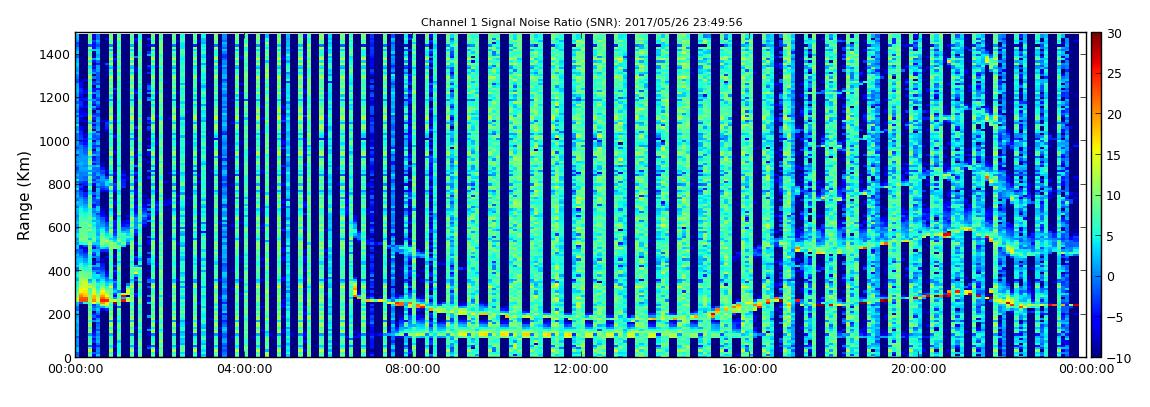Click the 800 range tick label

point(60,184)
